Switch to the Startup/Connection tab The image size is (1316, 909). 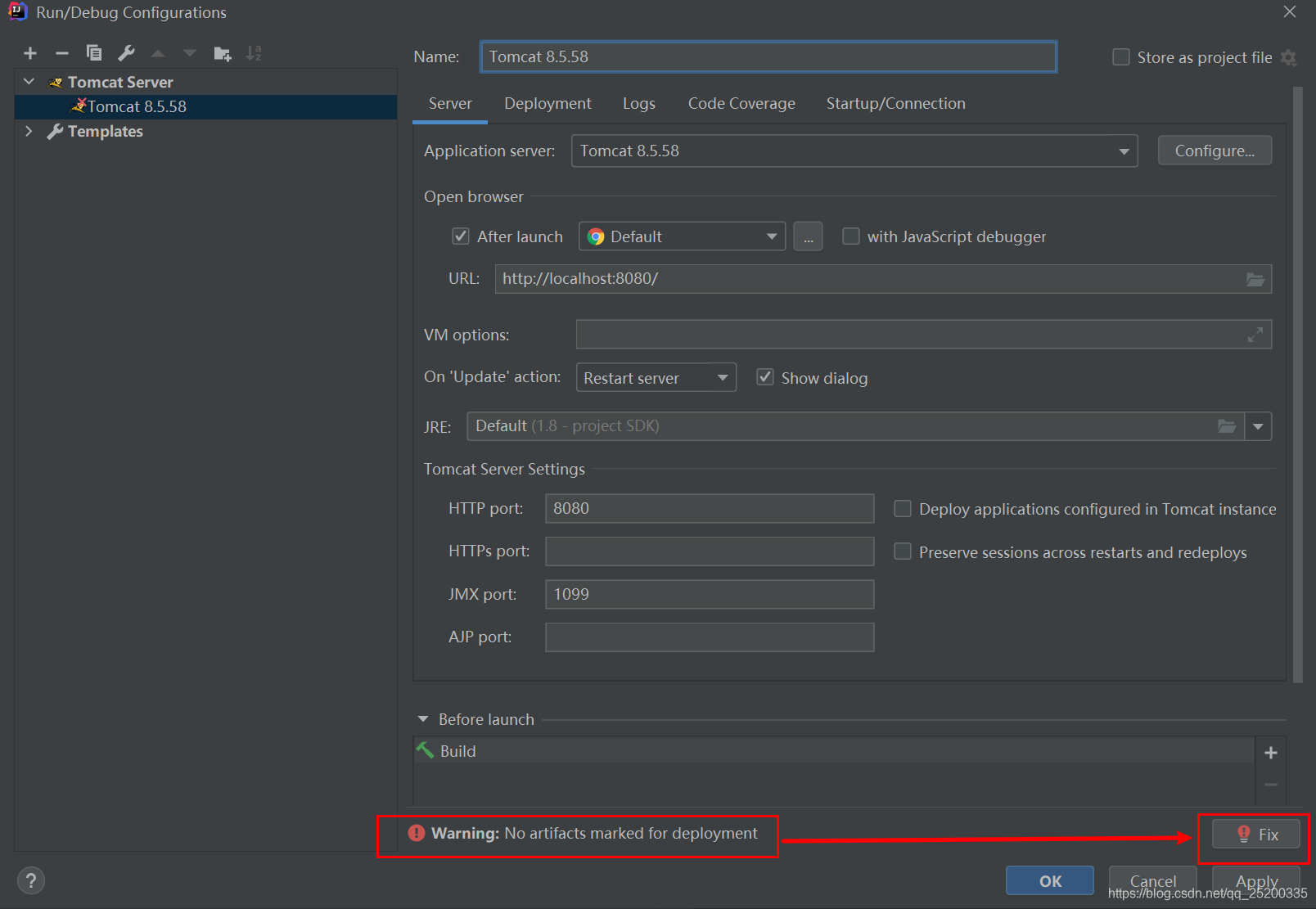(896, 104)
